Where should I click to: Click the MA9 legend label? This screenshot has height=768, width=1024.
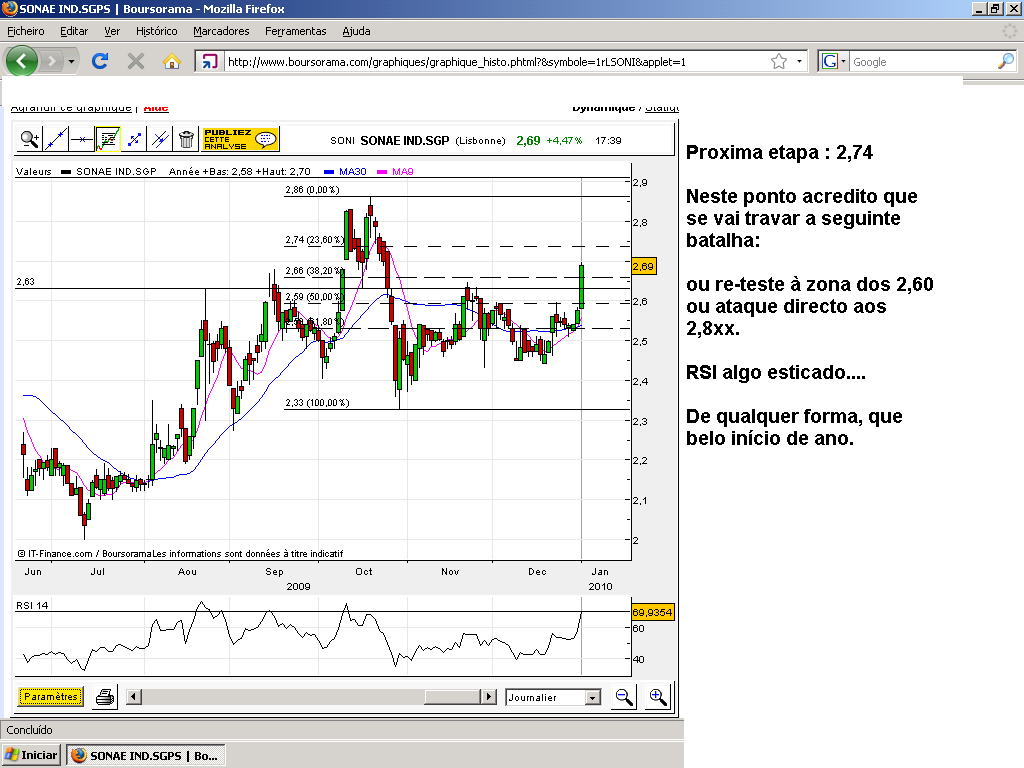402,171
